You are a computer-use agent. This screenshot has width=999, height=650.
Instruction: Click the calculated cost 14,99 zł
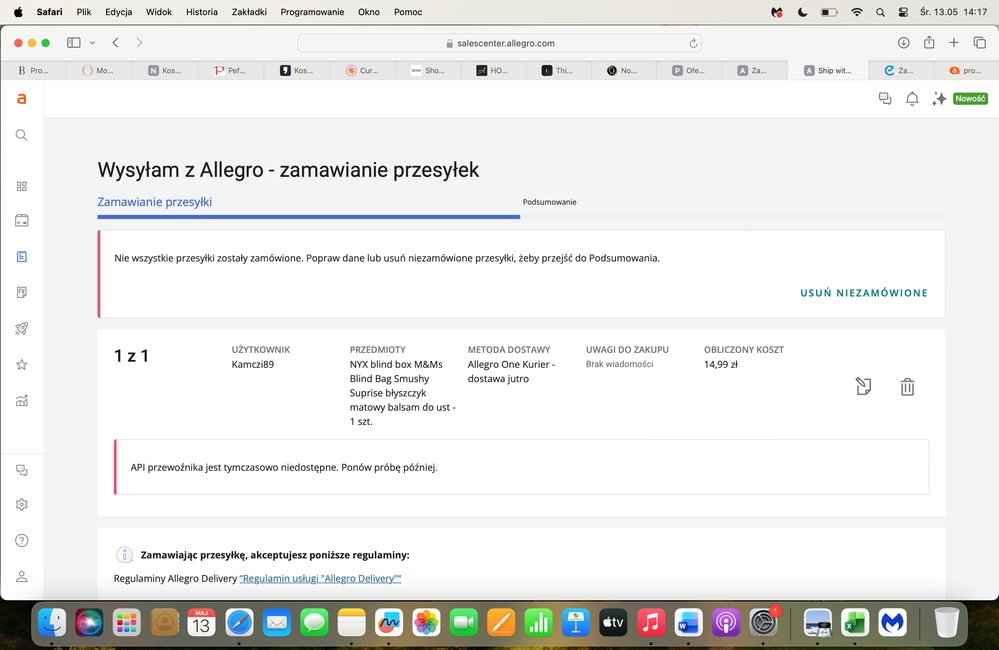[x=721, y=365]
